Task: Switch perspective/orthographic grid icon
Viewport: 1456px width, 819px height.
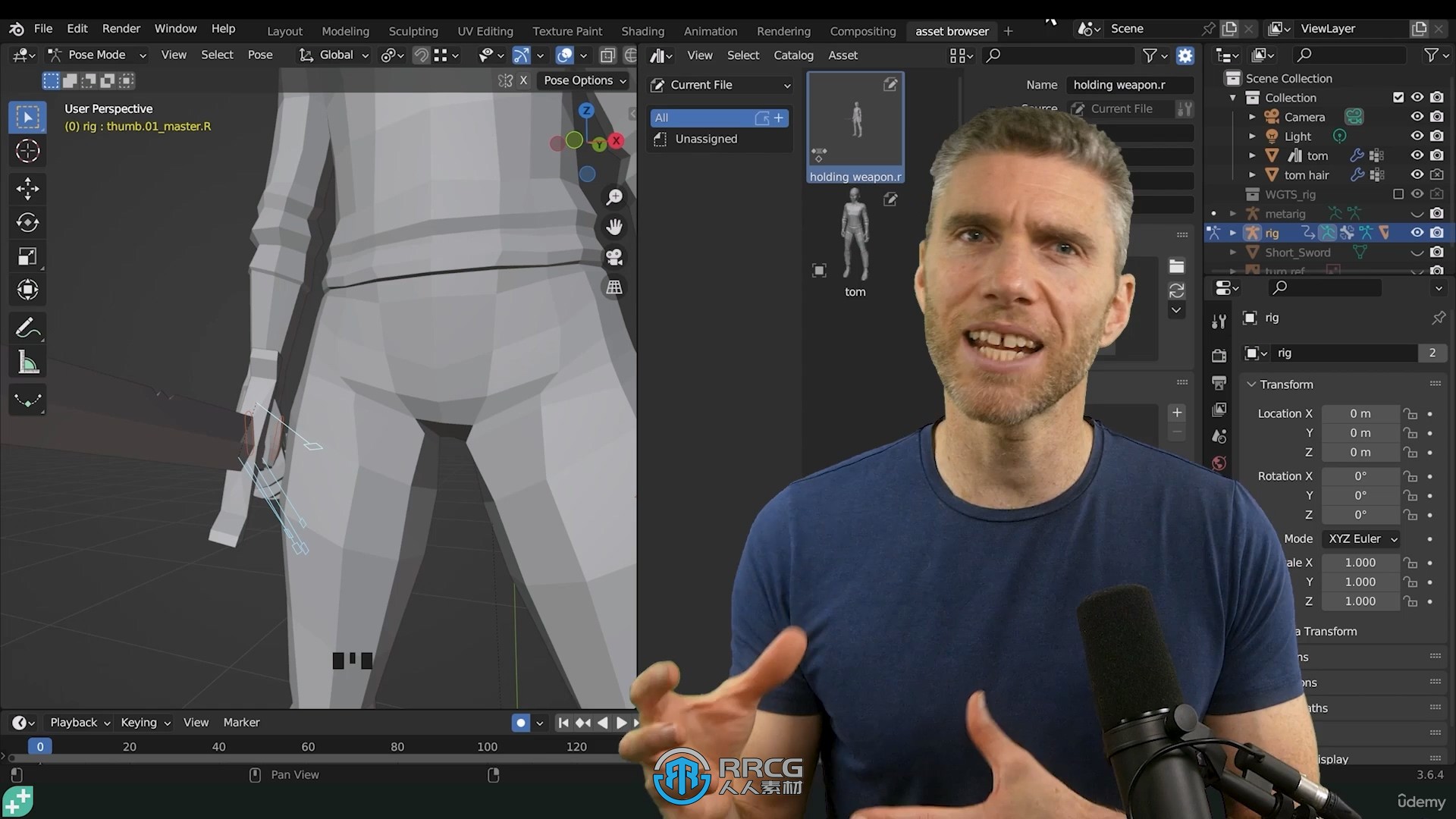Action: coord(614,287)
